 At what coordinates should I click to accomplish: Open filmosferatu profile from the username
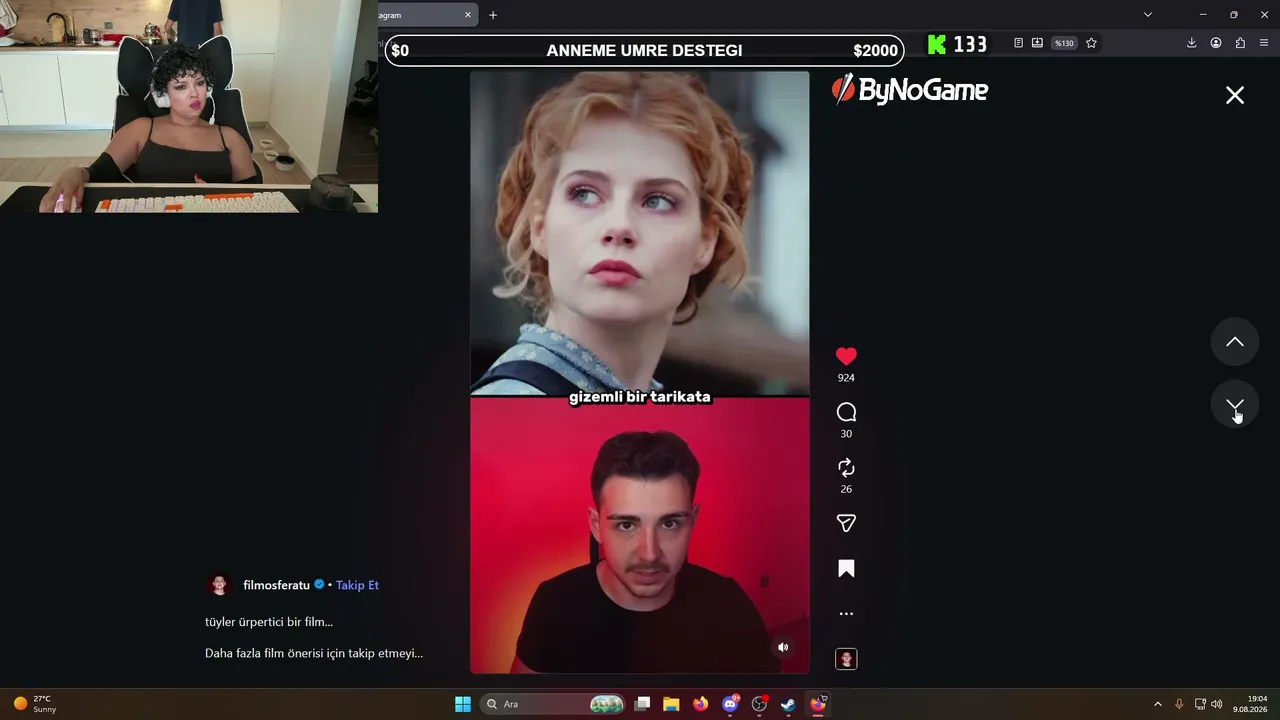pyautogui.click(x=276, y=585)
